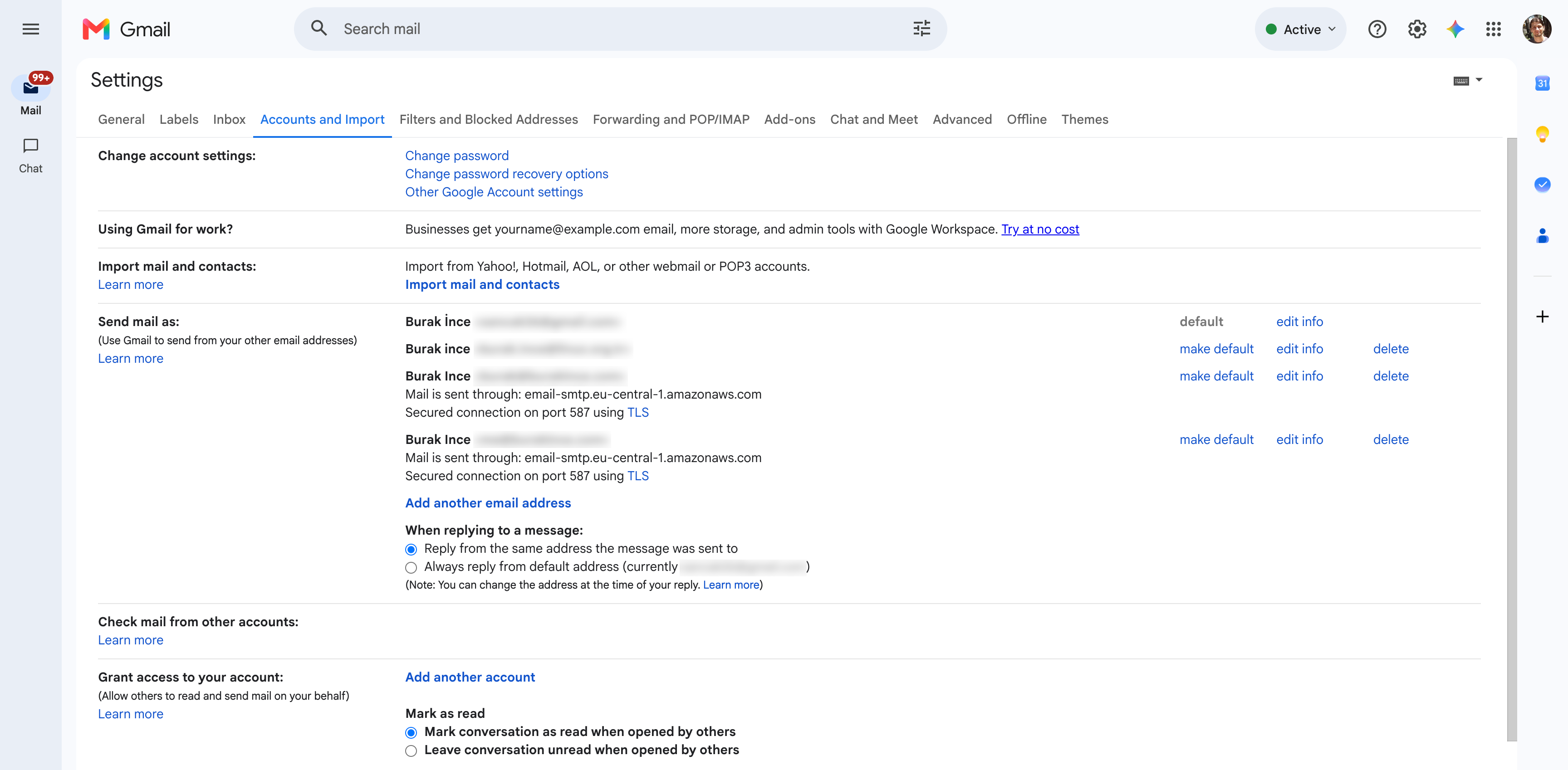Show search options filter icon

921,29
